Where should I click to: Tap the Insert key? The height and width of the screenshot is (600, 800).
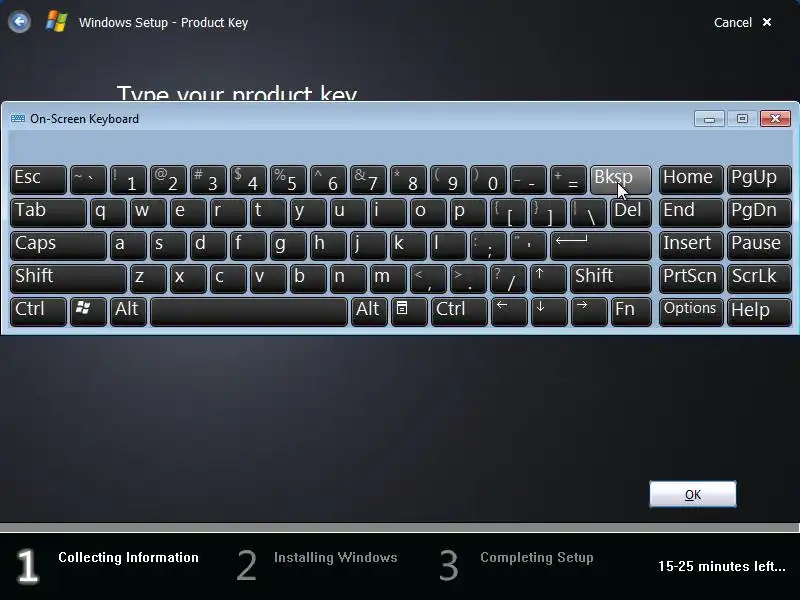tap(691, 245)
